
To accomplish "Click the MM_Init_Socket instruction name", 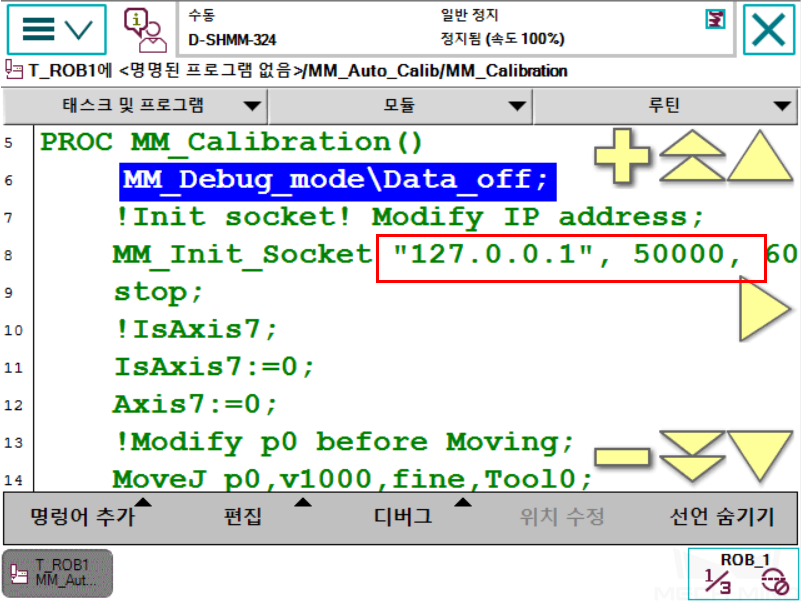I will [x=242, y=256].
